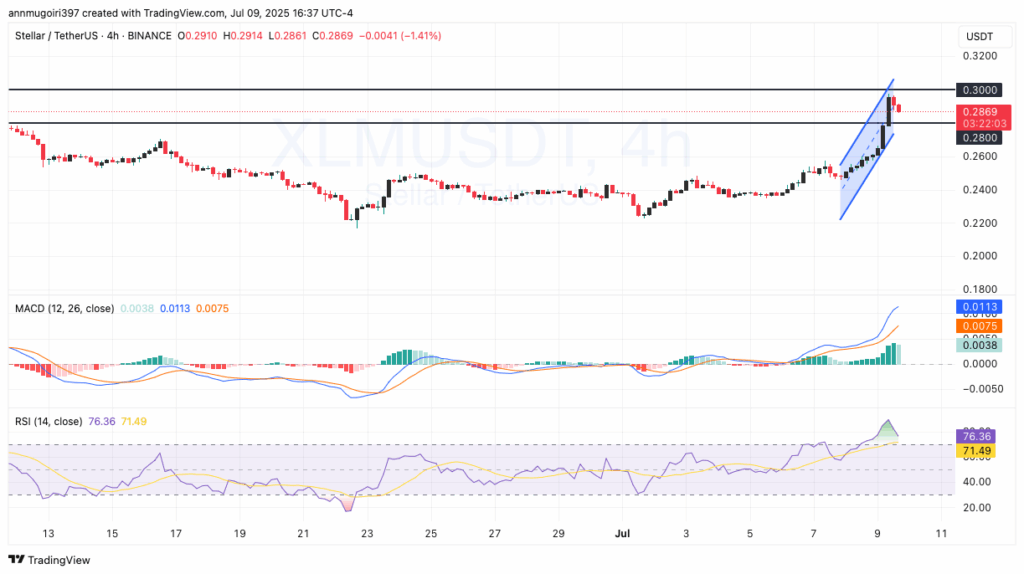Click the purple 76.36 value in RSI legend
Image resolution: width=1024 pixels, height=574 pixels.
click(101, 421)
